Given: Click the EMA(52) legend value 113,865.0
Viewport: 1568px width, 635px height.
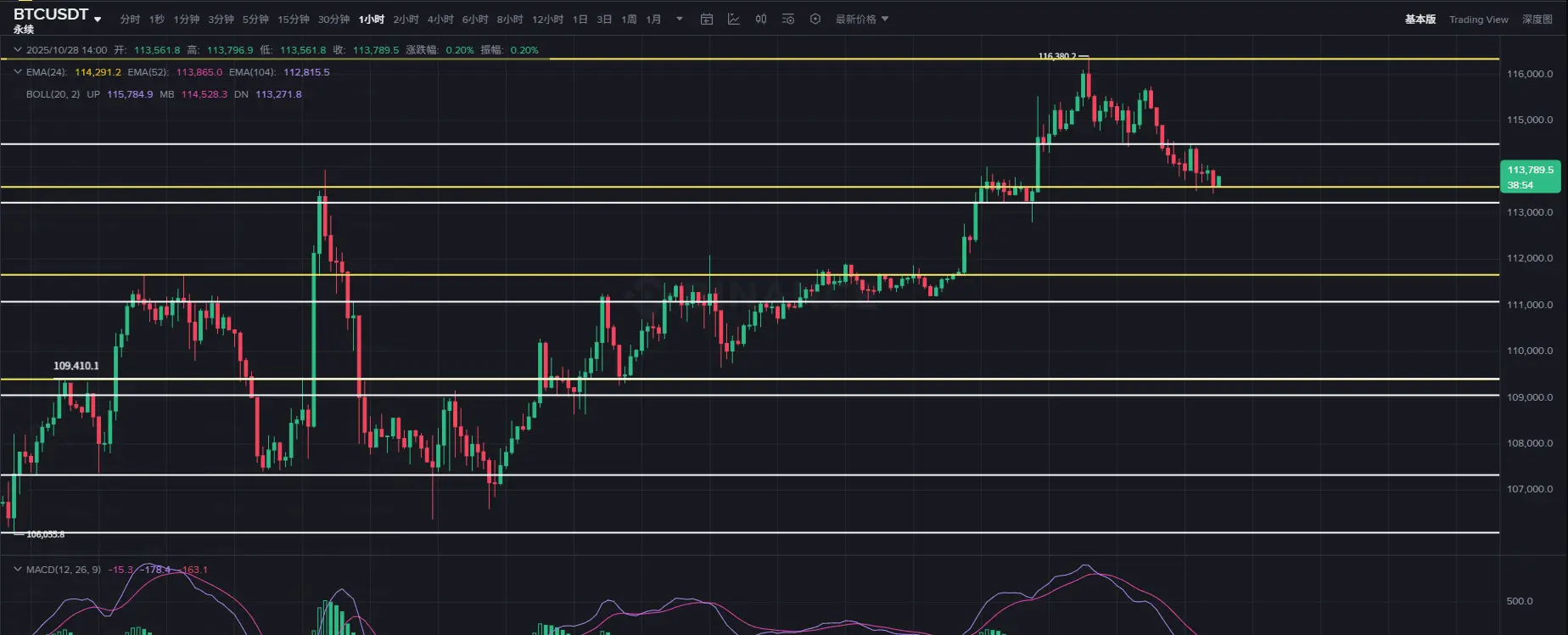Looking at the screenshot, I should (199, 72).
